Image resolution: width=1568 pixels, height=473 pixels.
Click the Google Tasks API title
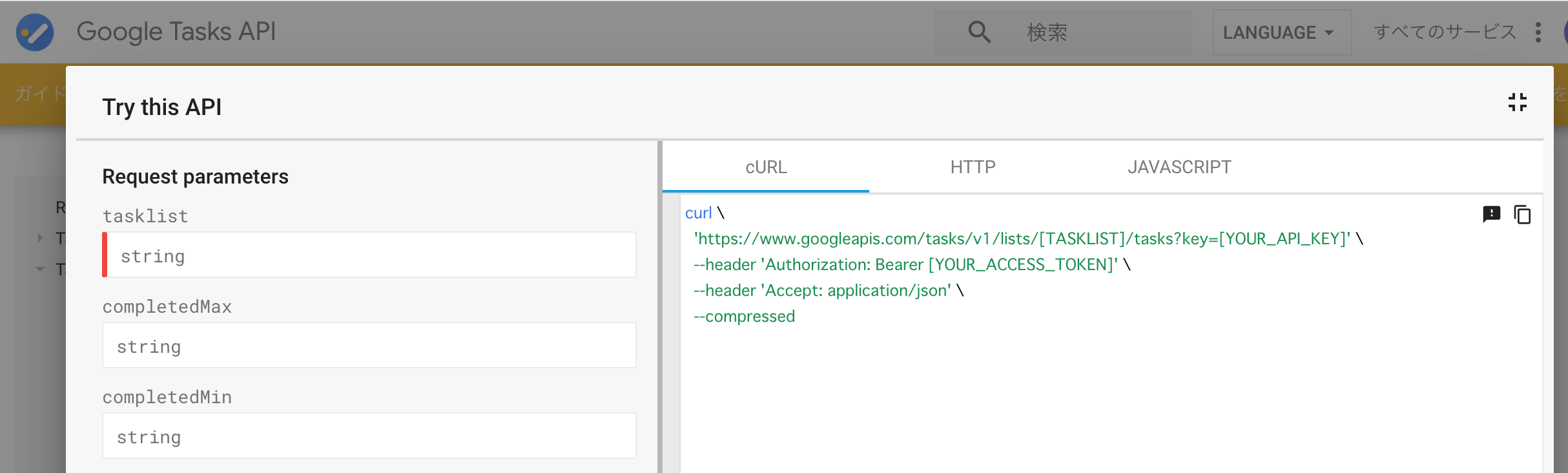tap(176, 32)
